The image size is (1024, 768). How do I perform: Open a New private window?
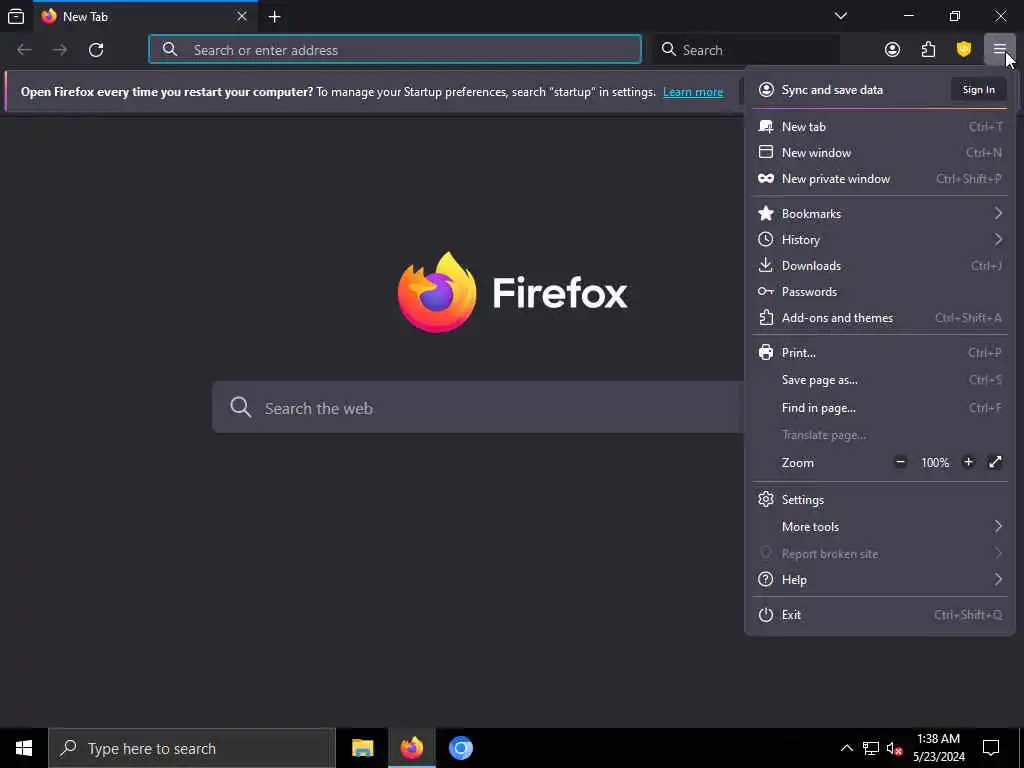click(880, 179)
